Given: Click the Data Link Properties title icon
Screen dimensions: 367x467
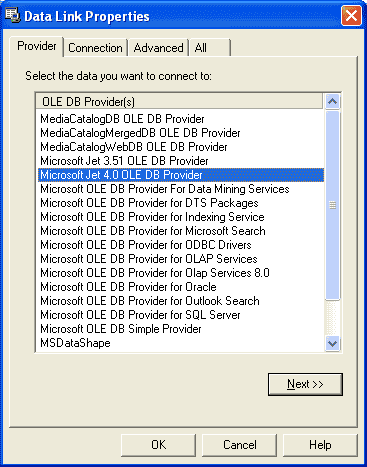Looking at the screenshot, I should (x=13, y=16).
